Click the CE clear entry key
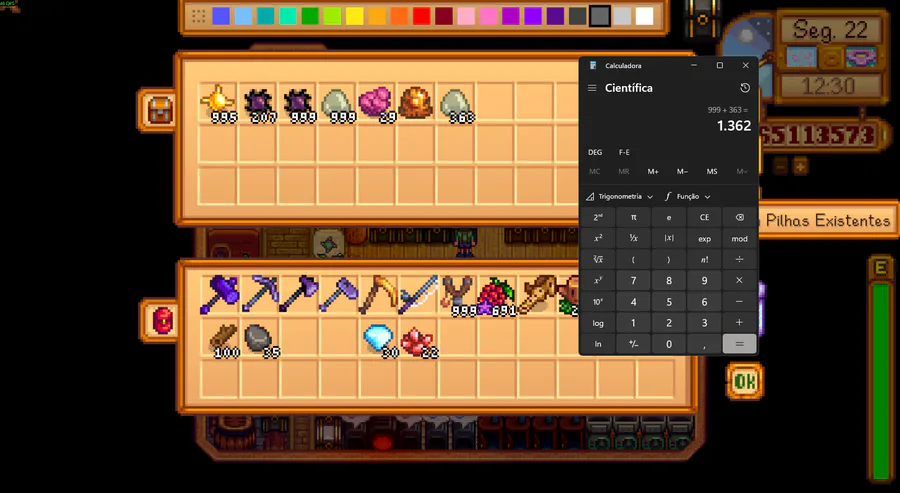 tap(704, 218)
